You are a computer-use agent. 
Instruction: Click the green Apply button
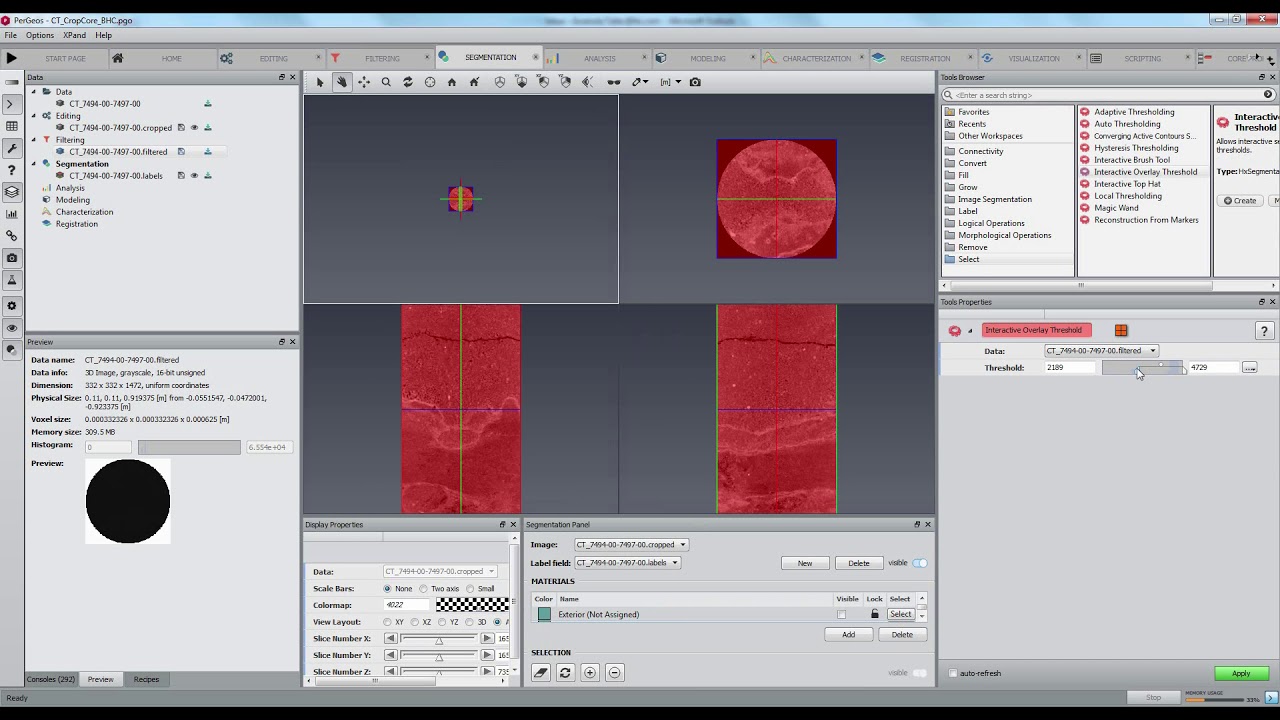[1241, 674]
